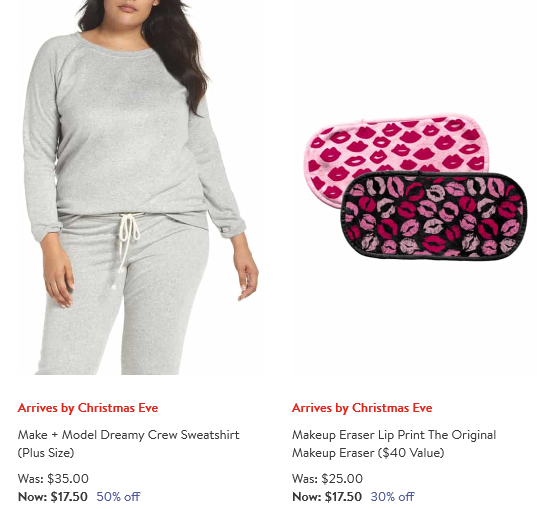
Task: Select the black lip print eraser cloth
Action: click(x=434, y=215)
